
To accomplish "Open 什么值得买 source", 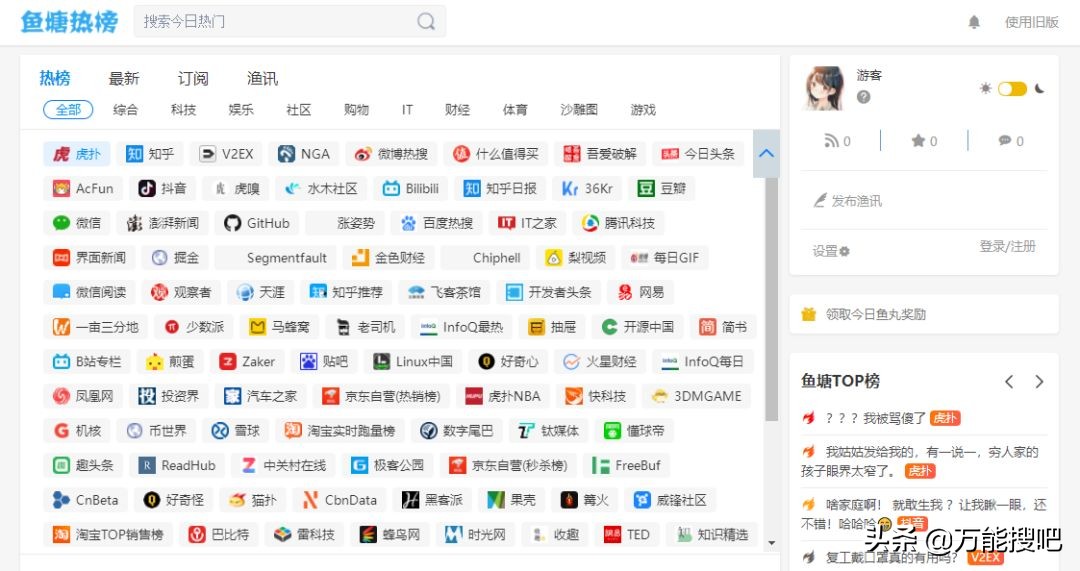I will point(495,154).
